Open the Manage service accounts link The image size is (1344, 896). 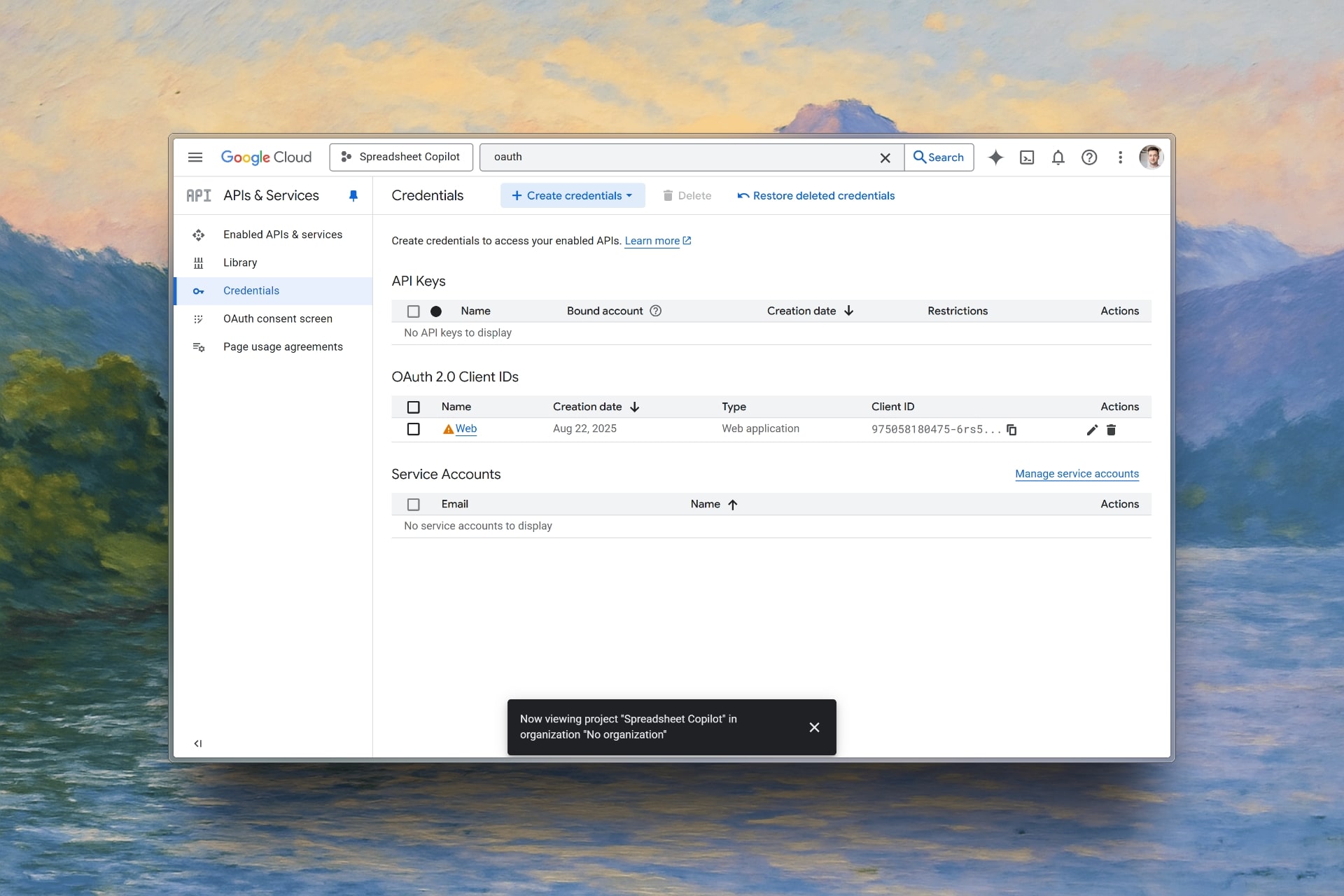pos(1076,474)
